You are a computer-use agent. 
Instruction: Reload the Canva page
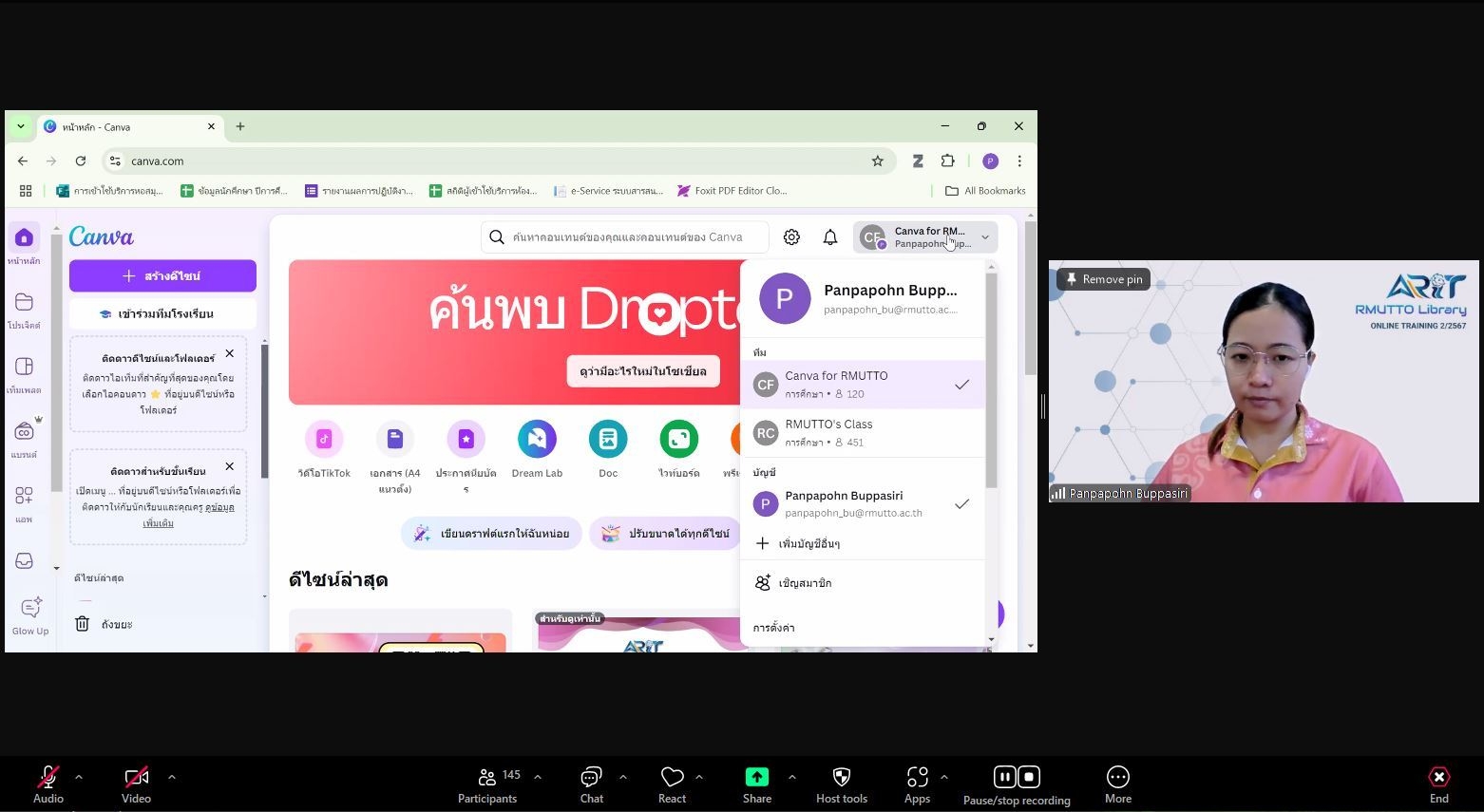(81, 161)
